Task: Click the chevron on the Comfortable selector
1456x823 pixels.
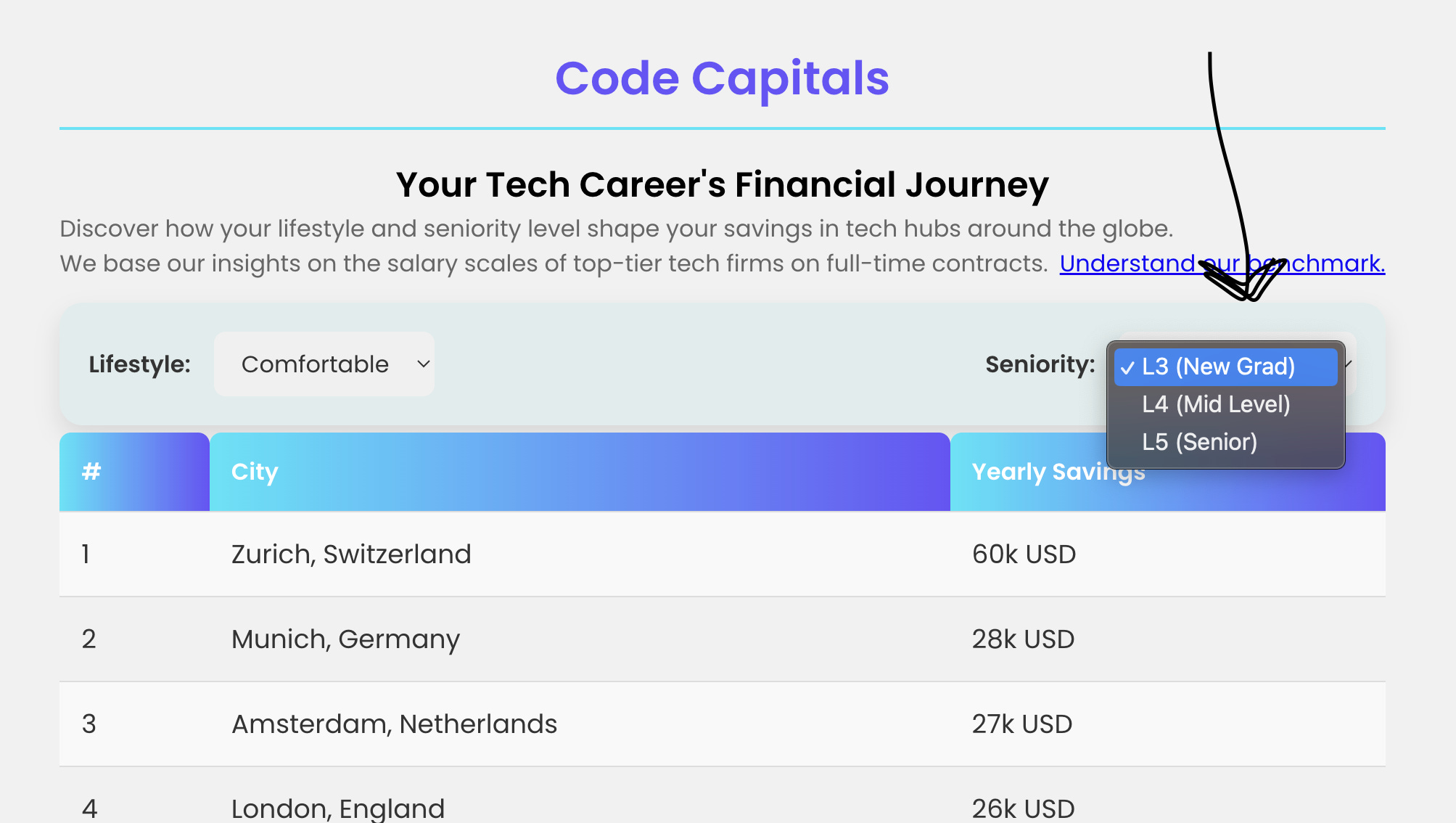Action: point(423,364)
